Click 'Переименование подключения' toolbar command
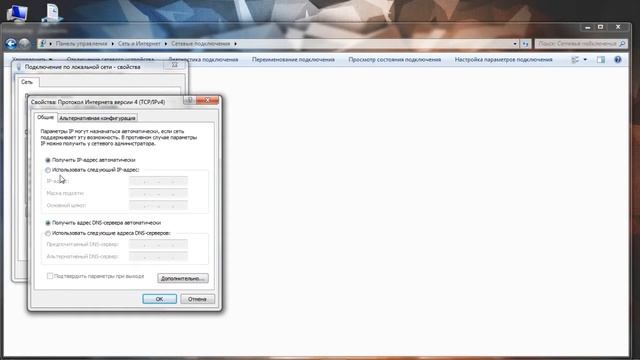The height and width of the screenshot is (360, 640). click(x=293, y=60)
